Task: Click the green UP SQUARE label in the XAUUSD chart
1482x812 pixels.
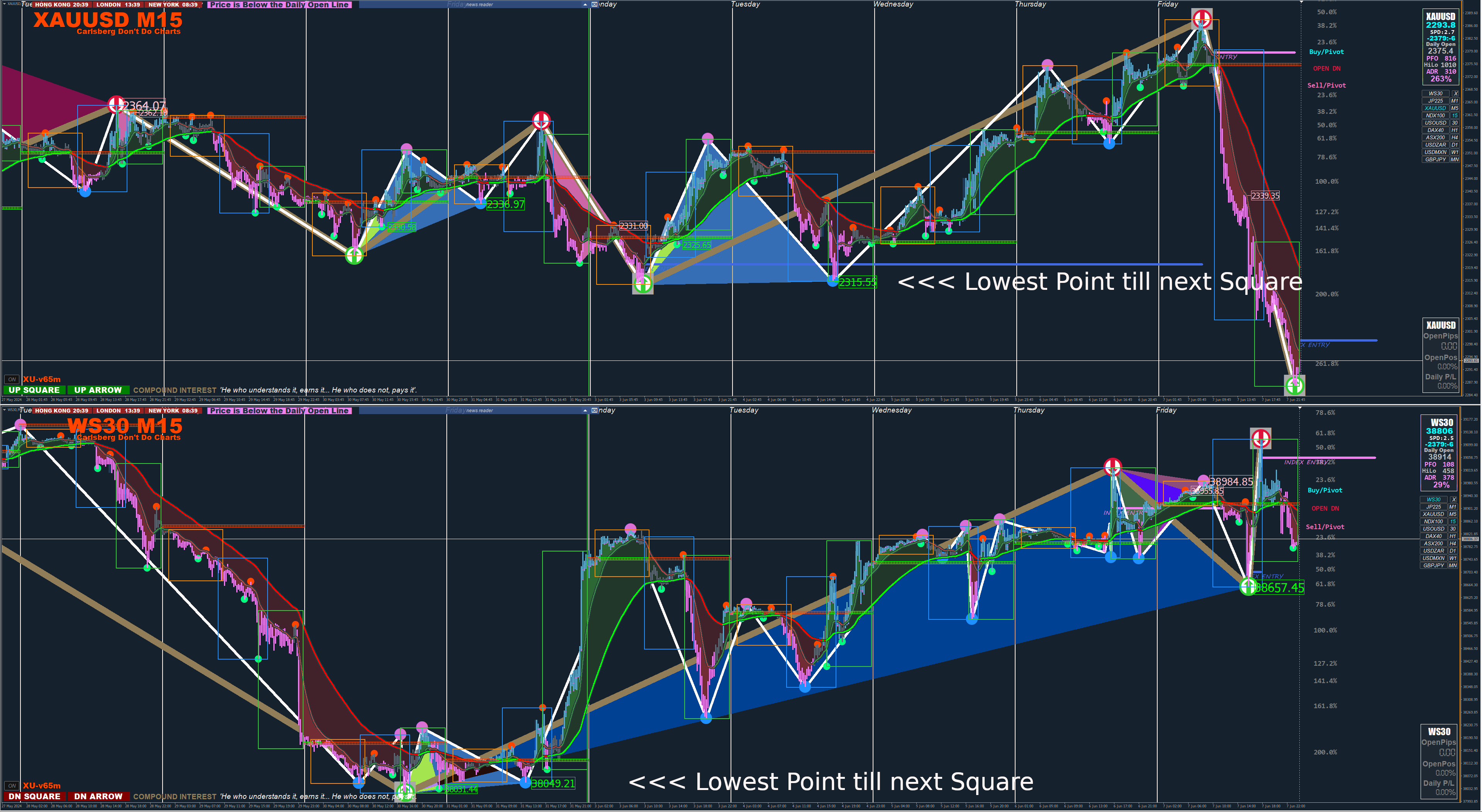Action: (x=34, y=390)
